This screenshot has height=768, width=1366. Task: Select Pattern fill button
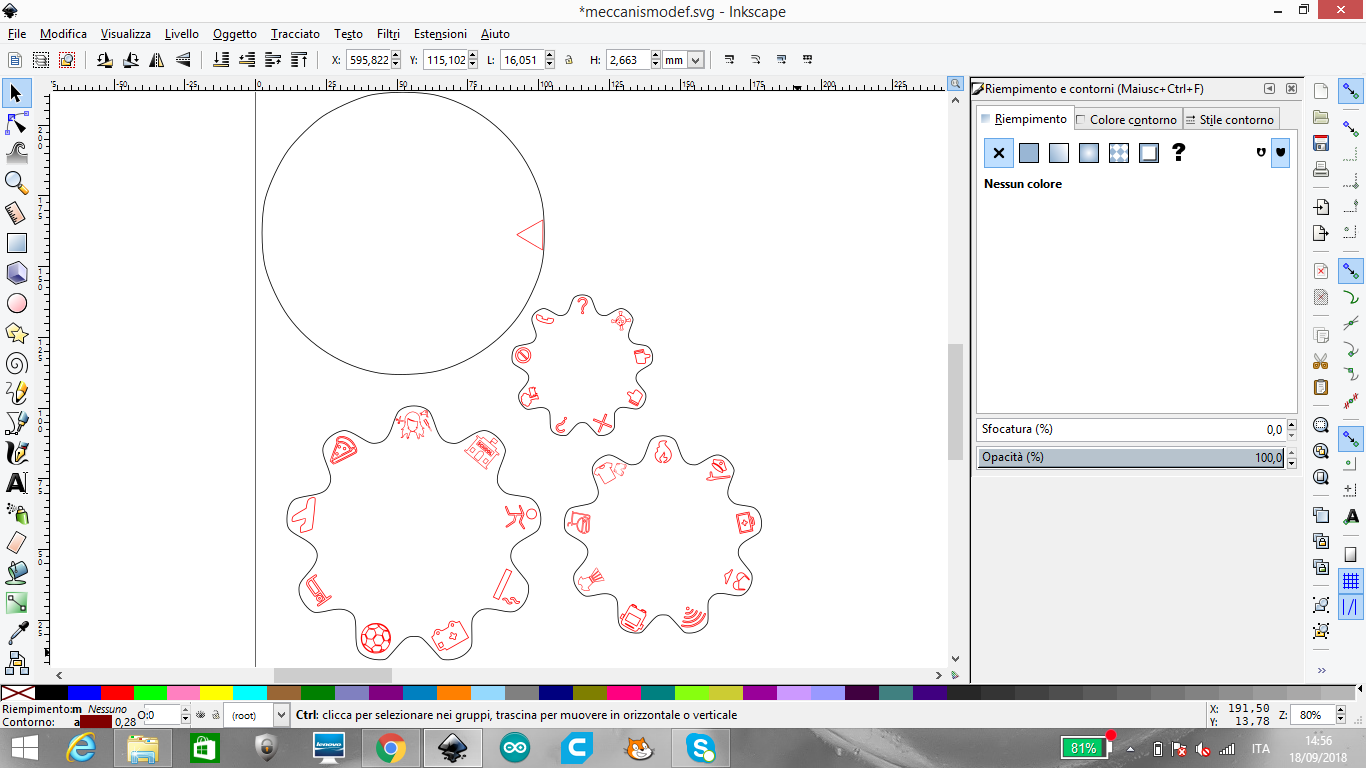click(x=1119, y=153)
